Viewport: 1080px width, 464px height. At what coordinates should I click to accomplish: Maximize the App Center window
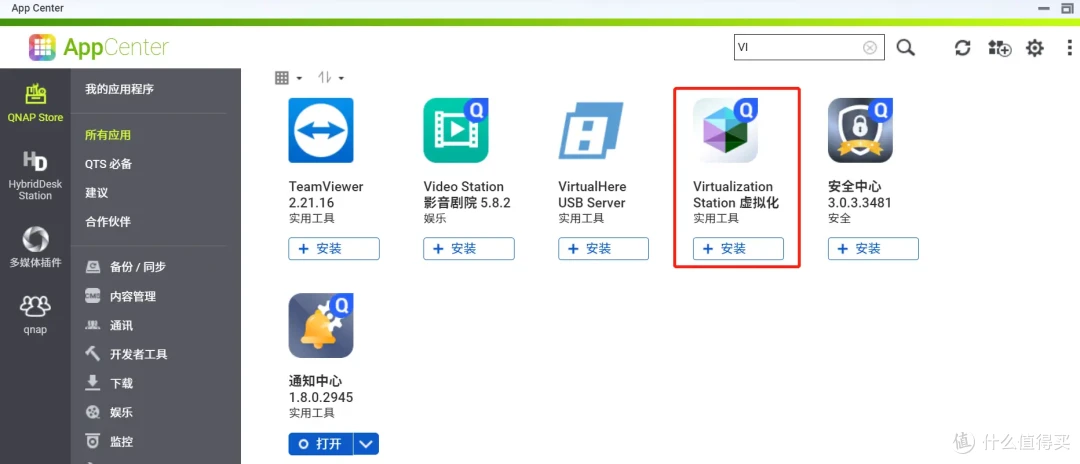(x=1068, y=8)
